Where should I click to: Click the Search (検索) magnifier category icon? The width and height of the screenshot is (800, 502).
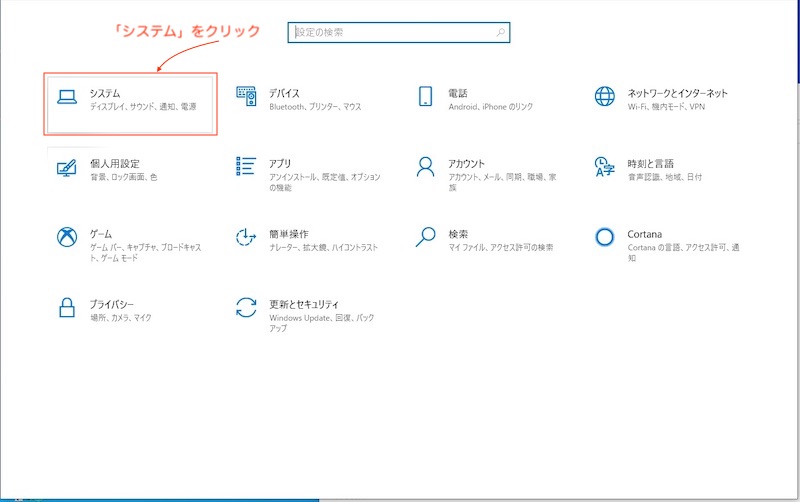point(425,237)
